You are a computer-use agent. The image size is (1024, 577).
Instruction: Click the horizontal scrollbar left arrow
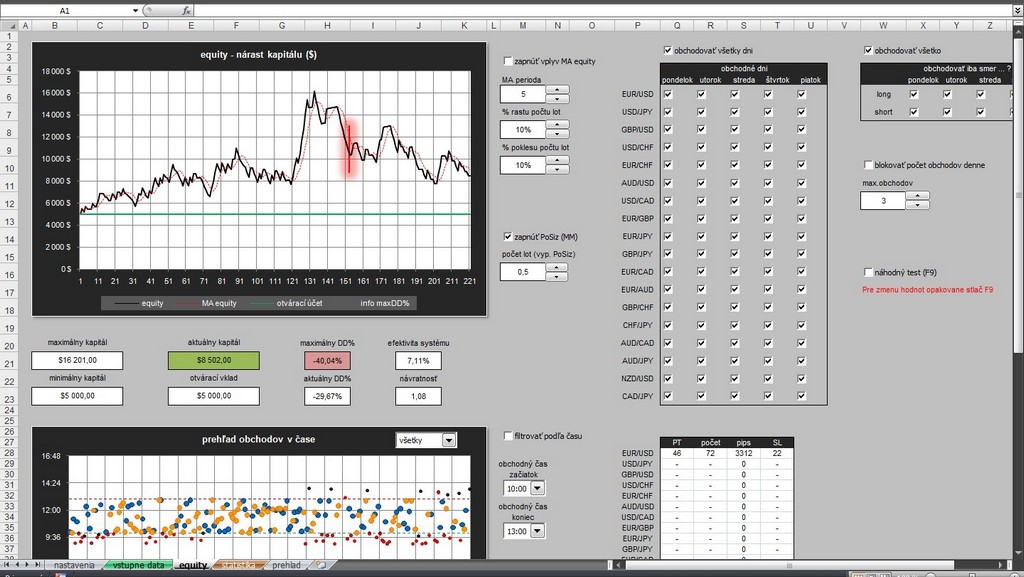point(618,565)
